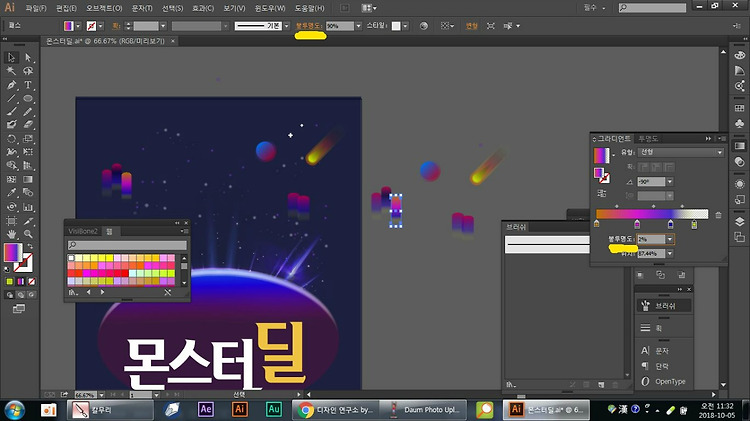Select the Pencil tool
Image resolution: width=750 pixels, height=421 pixels.
(28, 111)
